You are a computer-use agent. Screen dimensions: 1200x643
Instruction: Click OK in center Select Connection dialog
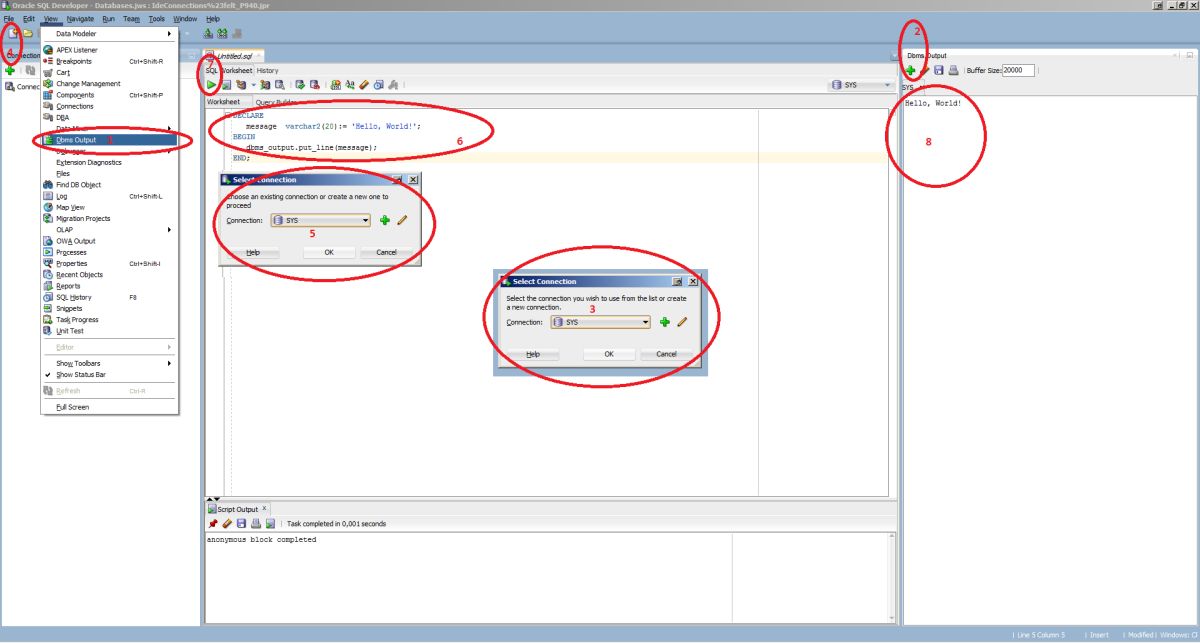click(608, 354)
